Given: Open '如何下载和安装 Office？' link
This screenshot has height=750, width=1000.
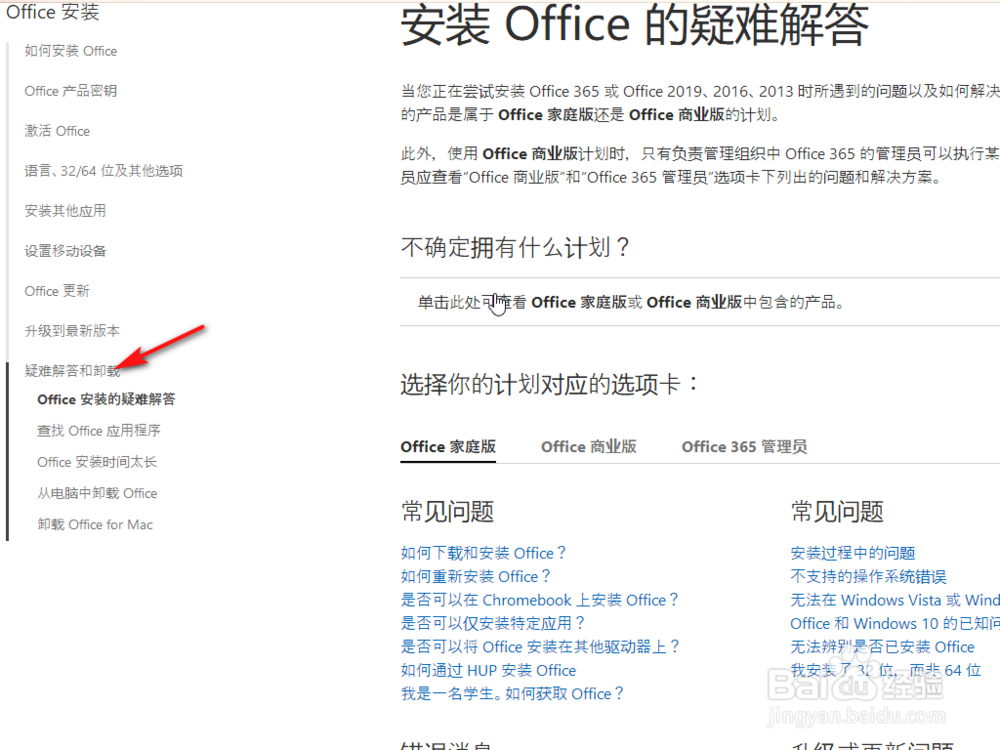Looking at the screenshot, I should click(x=483, y=554).
